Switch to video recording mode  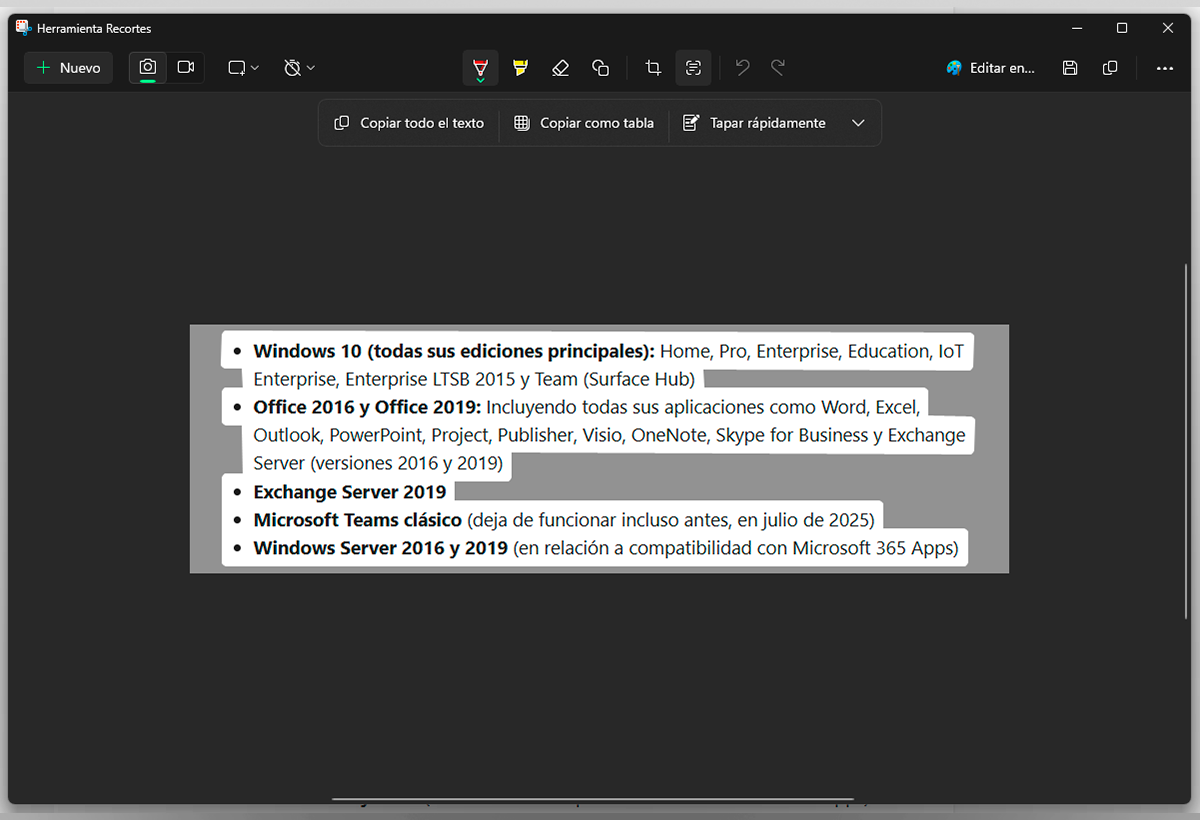click(186, 68)
